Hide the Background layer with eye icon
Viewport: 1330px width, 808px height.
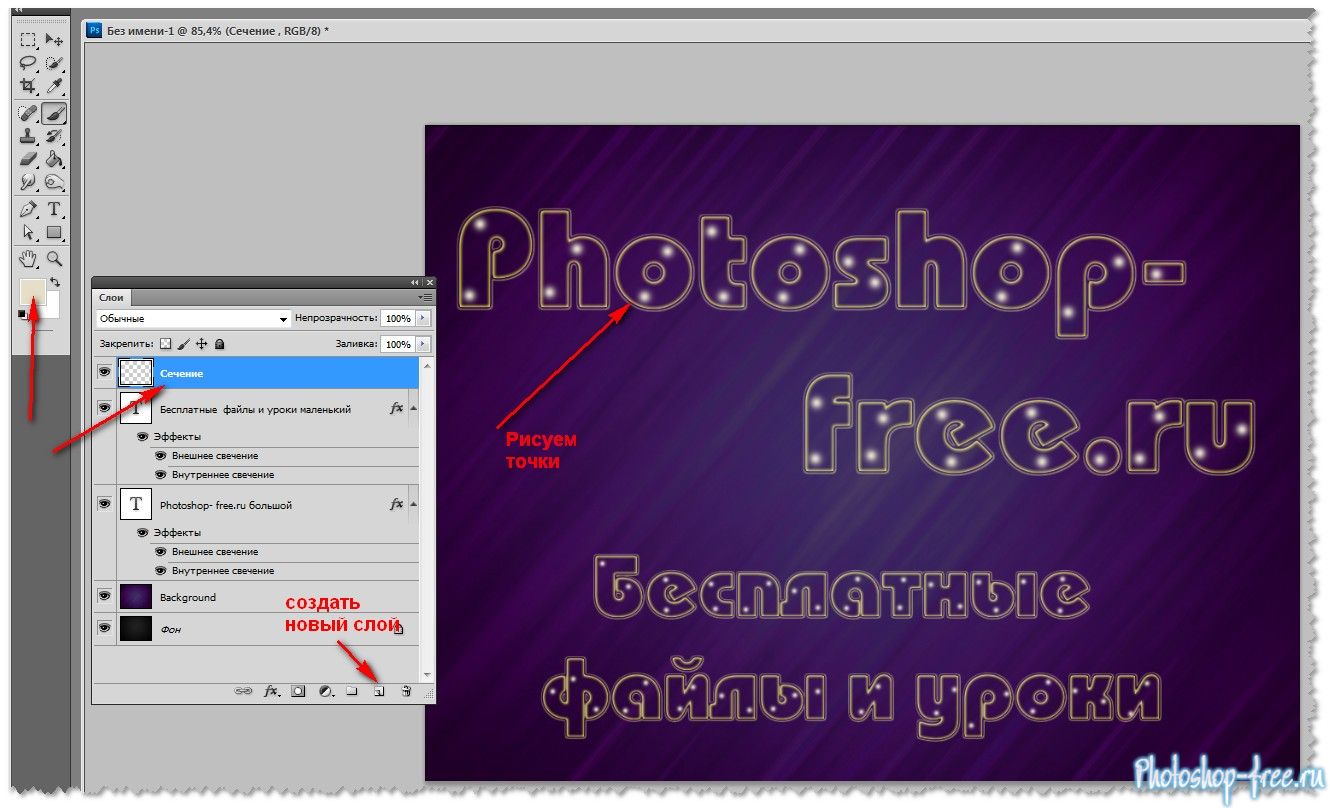click(104, 596)
